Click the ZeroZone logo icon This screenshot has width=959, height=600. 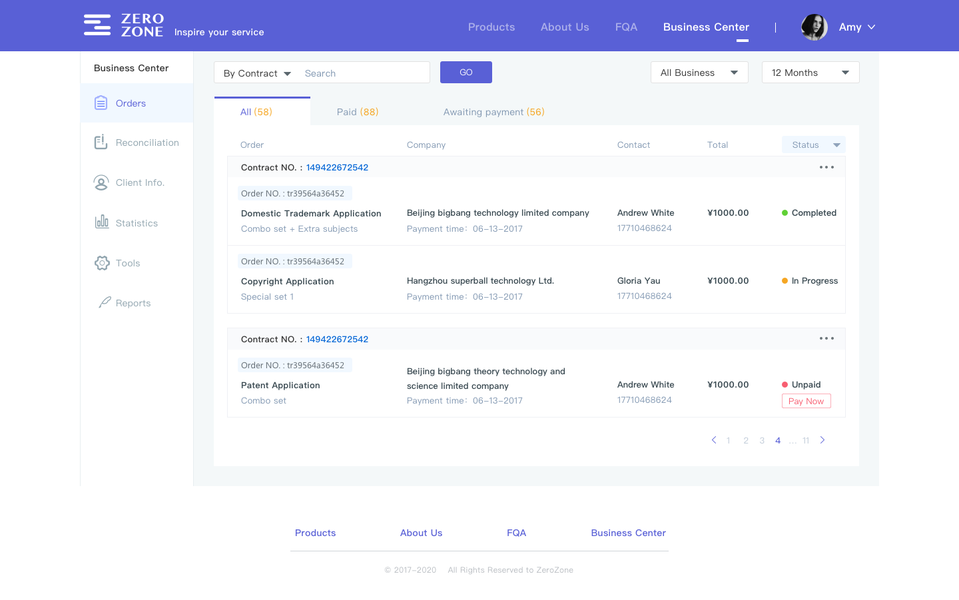pos(97,25)
